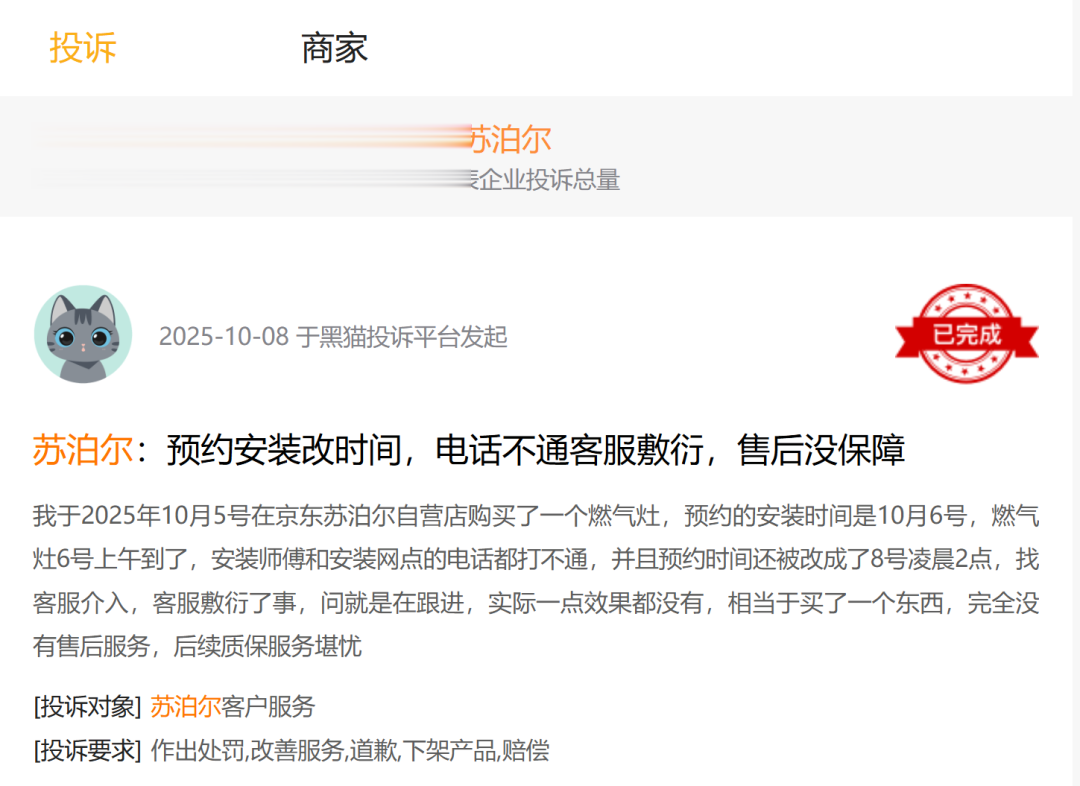
Task: Open the orange 苏泊尔 link in complaint title
Action: (83, 451)
